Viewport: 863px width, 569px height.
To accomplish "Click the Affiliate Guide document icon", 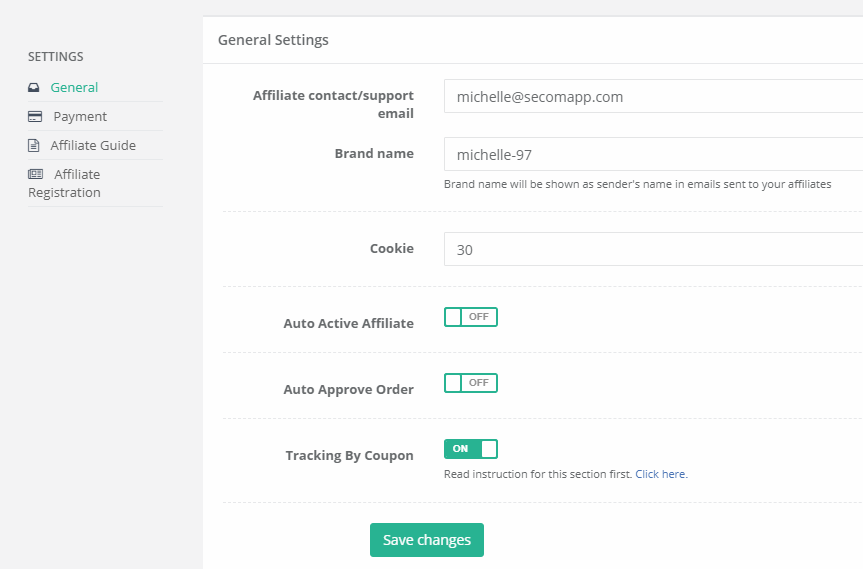I will pyautogui.click(x=34, y=145).
